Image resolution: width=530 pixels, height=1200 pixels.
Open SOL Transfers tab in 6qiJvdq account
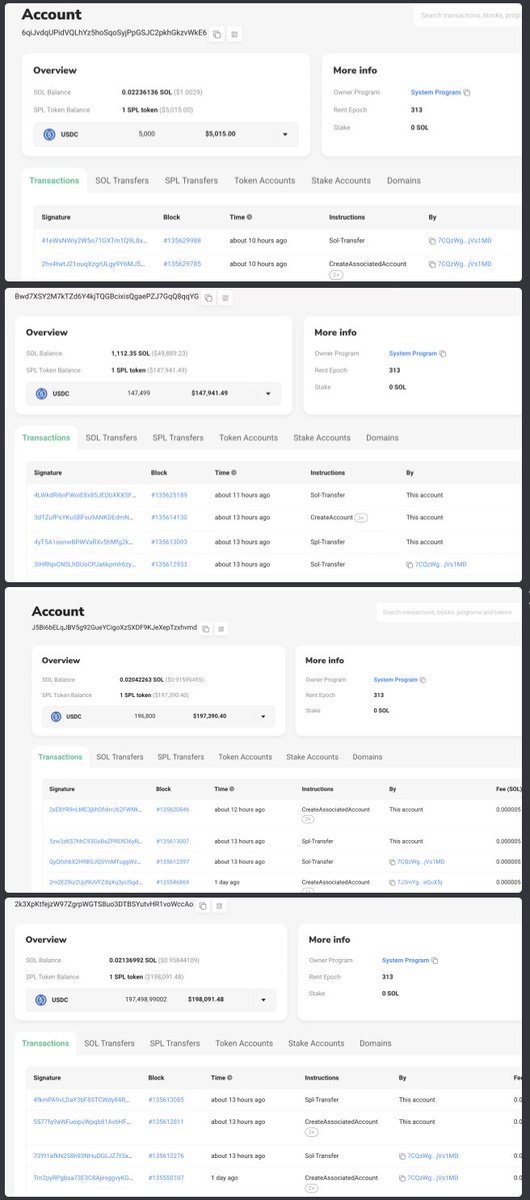click(x=122, y=180)
